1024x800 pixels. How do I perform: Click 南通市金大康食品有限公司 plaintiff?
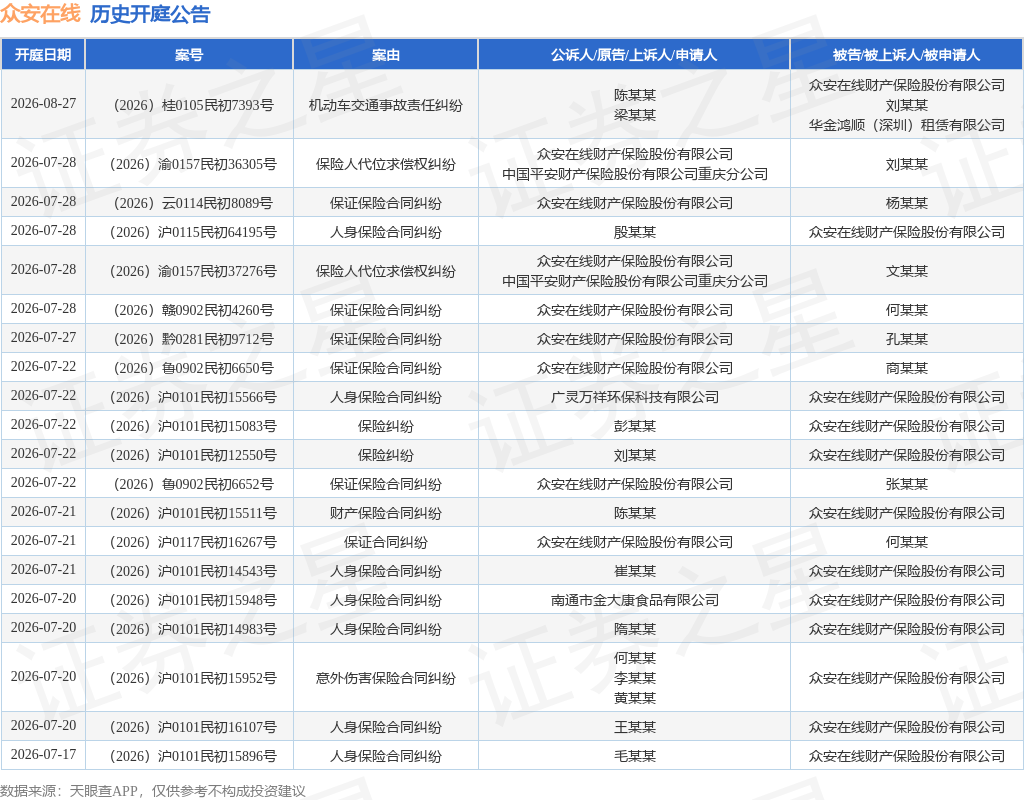point(635,600)
